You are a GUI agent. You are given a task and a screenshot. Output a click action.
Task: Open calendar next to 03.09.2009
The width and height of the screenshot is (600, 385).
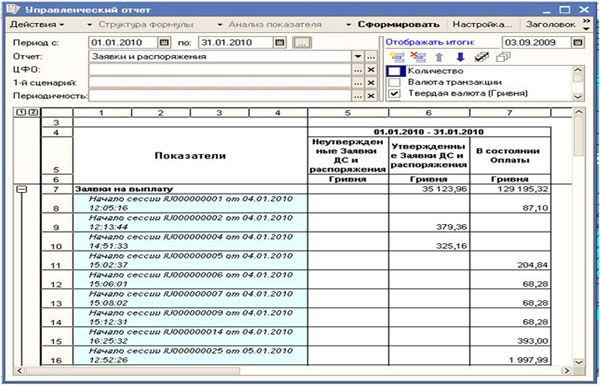(x=578, y=42)
